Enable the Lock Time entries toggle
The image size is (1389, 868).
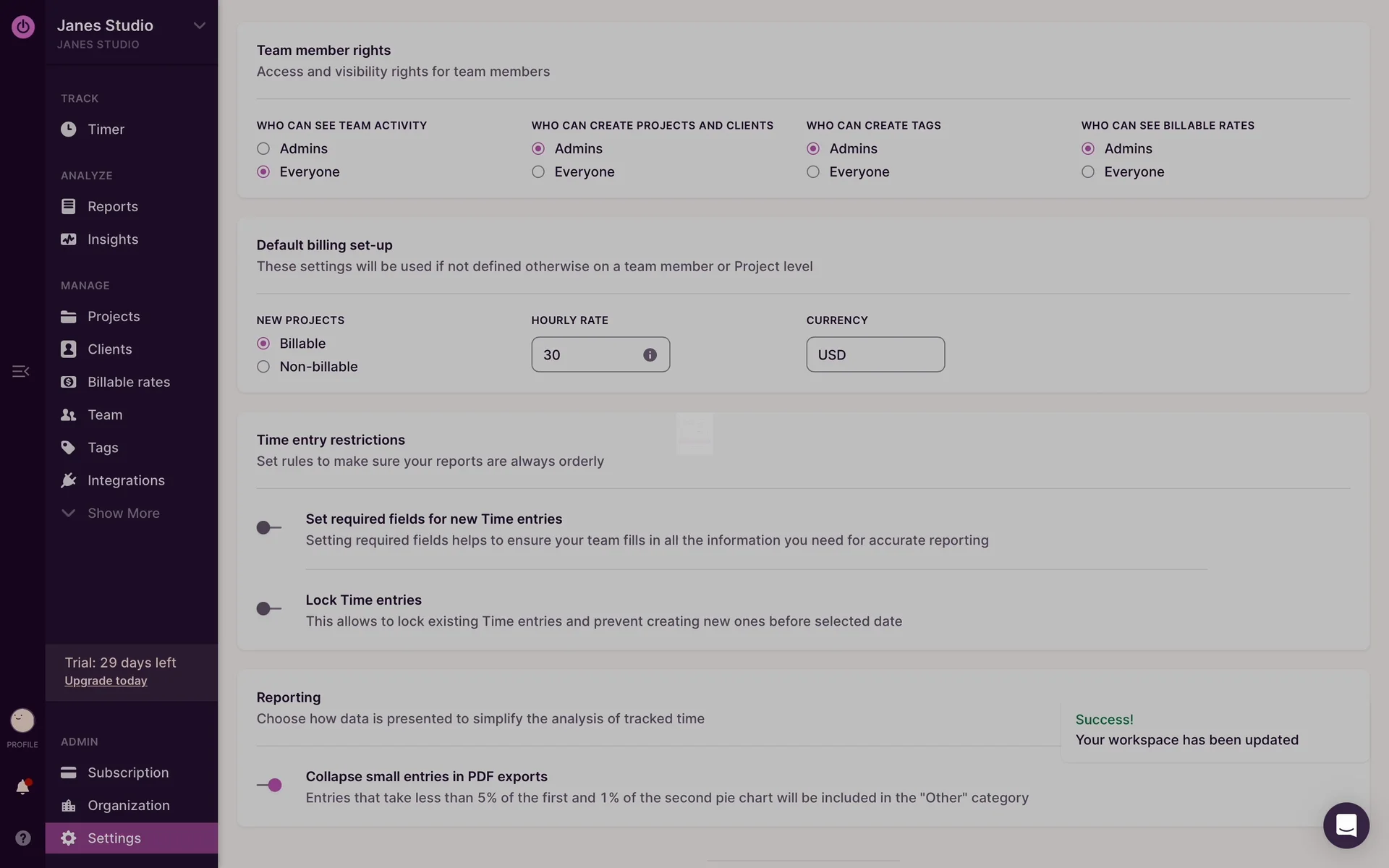point(269,608)
